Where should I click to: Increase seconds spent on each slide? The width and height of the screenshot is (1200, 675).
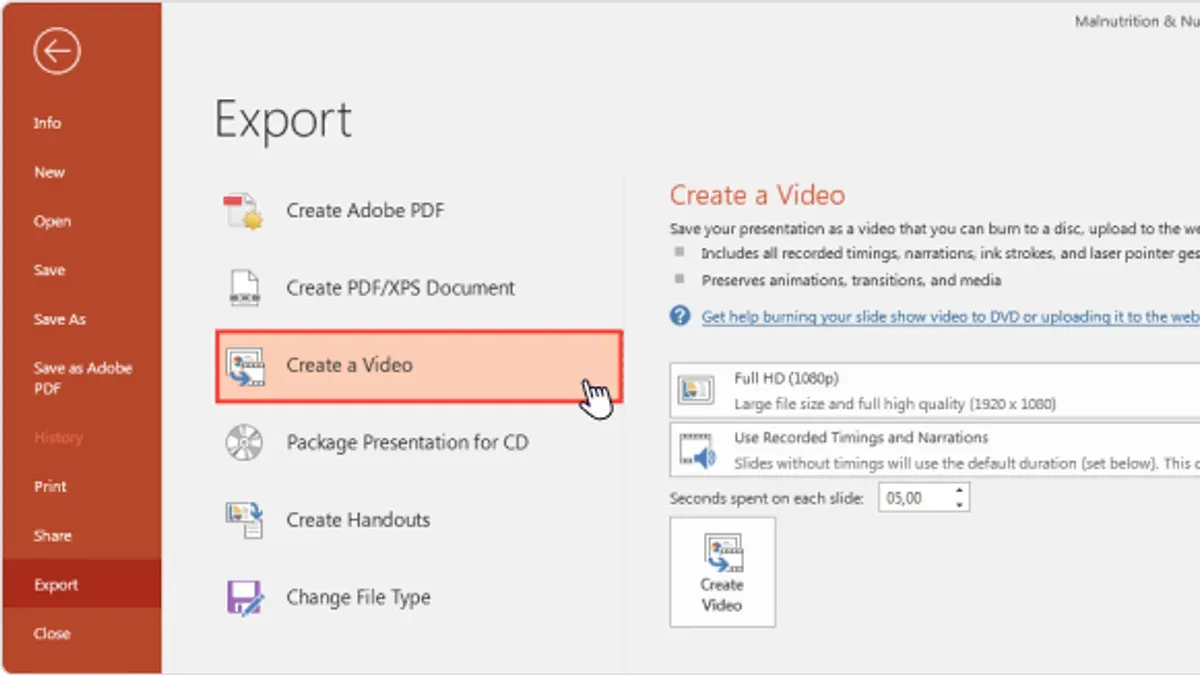960,490
